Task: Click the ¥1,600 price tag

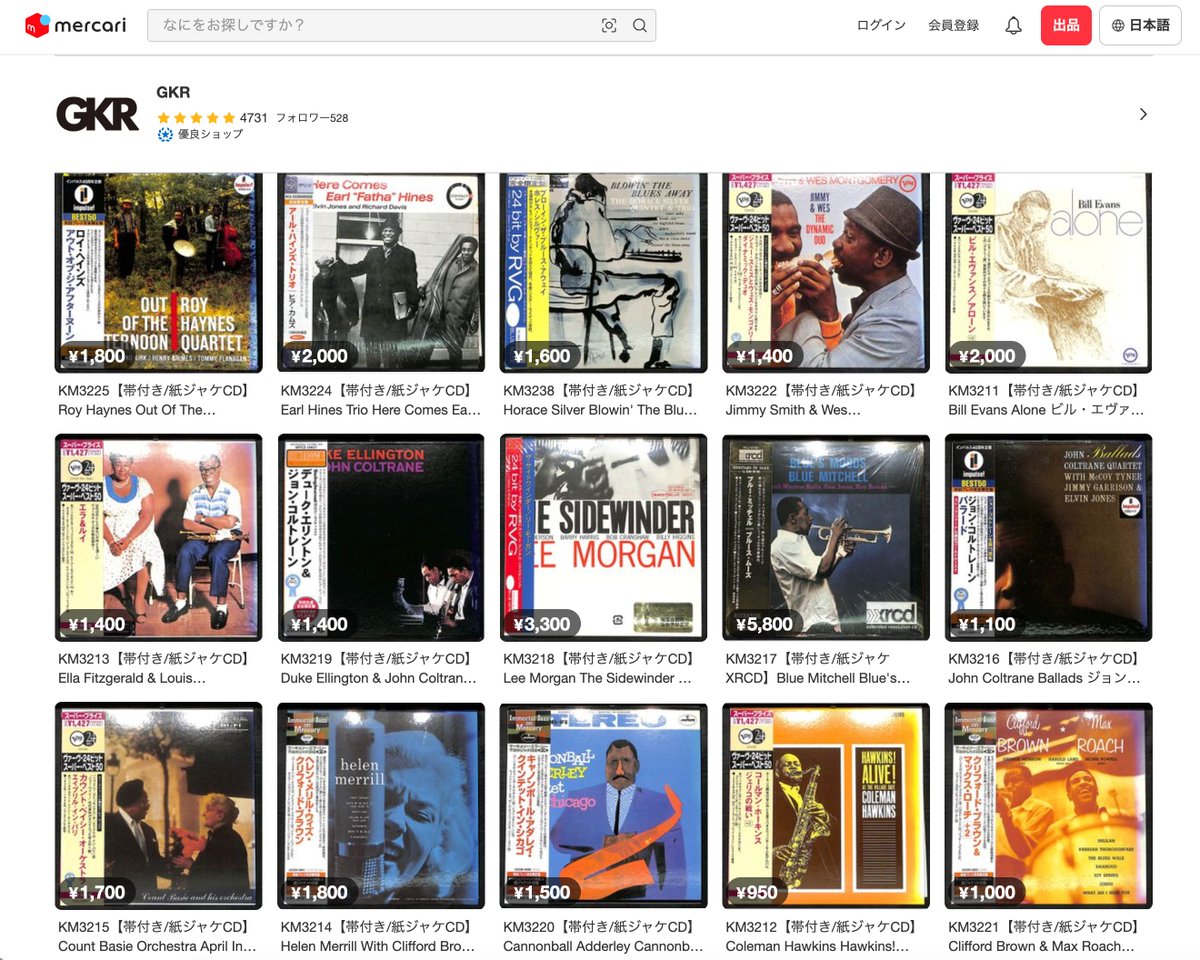Action: point(542,356)
